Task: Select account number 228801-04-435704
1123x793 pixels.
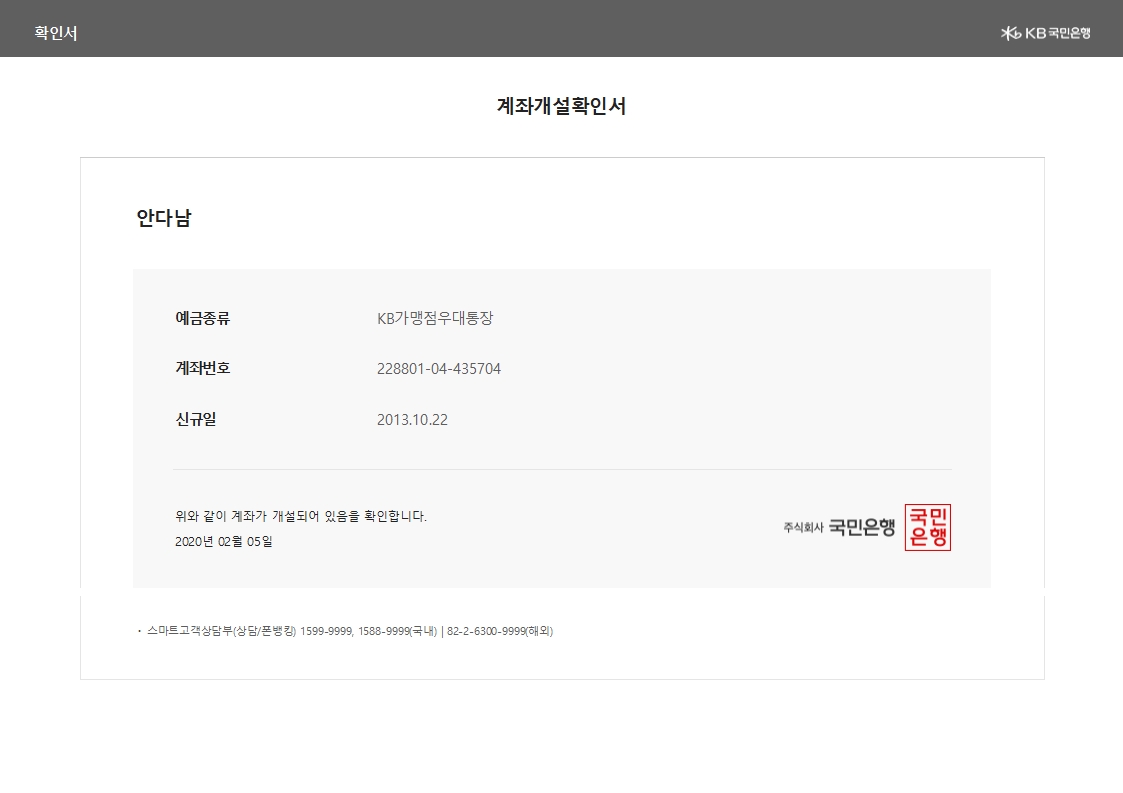Action: 439,369
